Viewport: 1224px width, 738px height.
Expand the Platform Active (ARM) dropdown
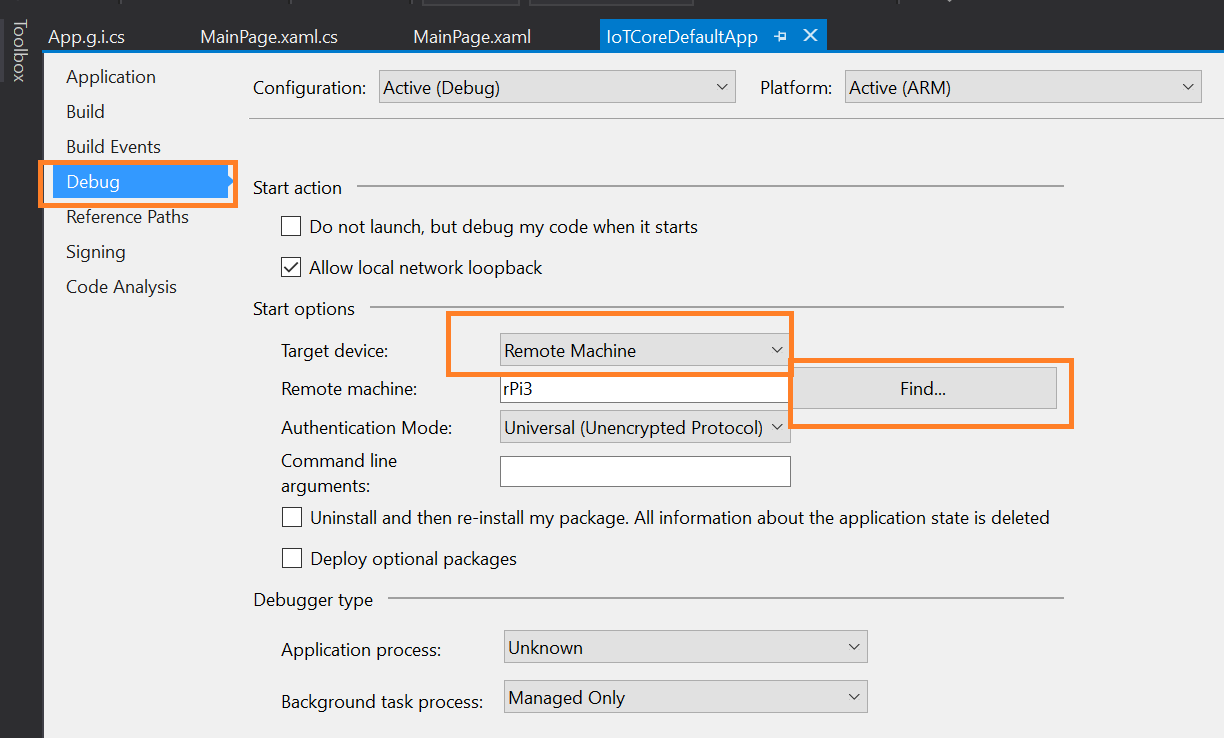1023,87
